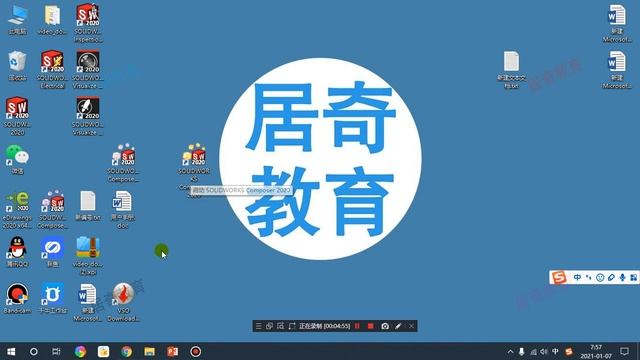Image resolution: width=640 pixels, height=360 pixels.
Task: Open the Action Center notifications
Action: click(624, 351)
